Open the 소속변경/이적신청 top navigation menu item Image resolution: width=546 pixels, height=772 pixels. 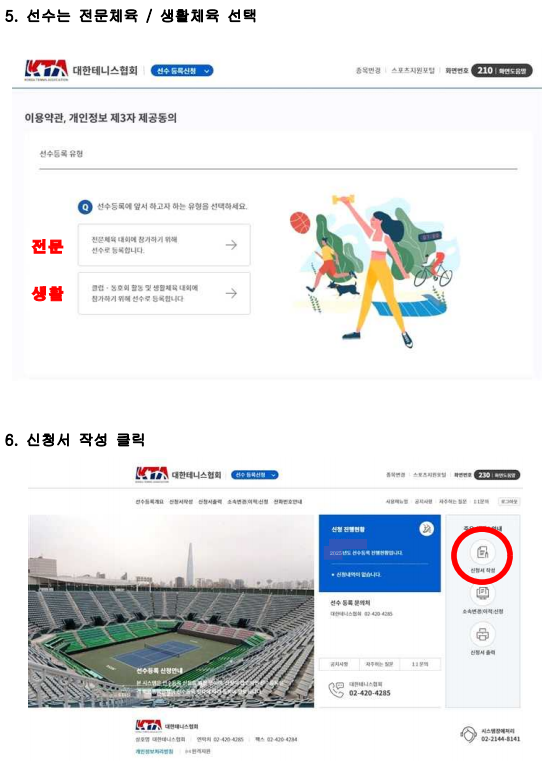click(x=247, y=502)
